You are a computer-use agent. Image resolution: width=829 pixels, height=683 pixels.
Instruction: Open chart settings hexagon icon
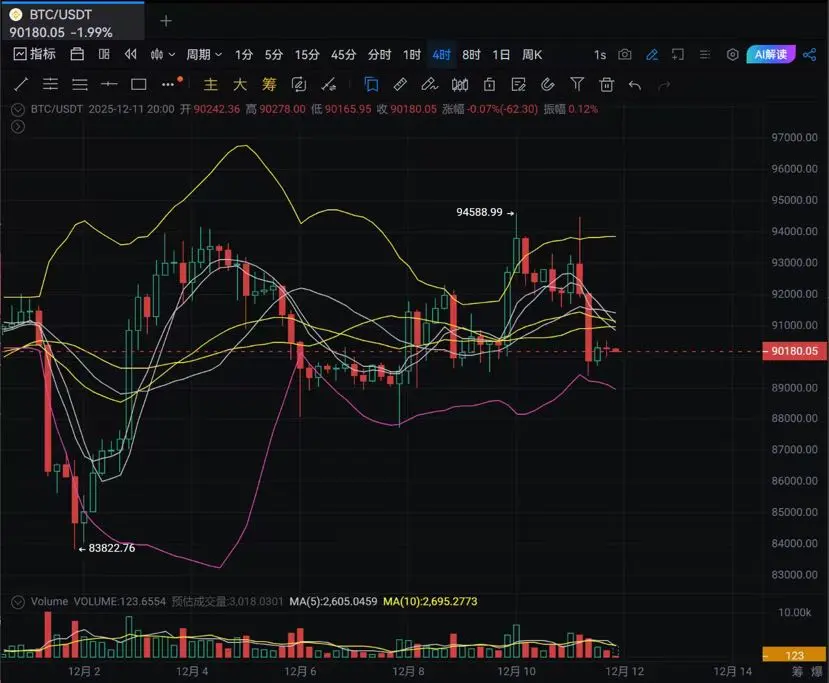click(x=732, y=54)
